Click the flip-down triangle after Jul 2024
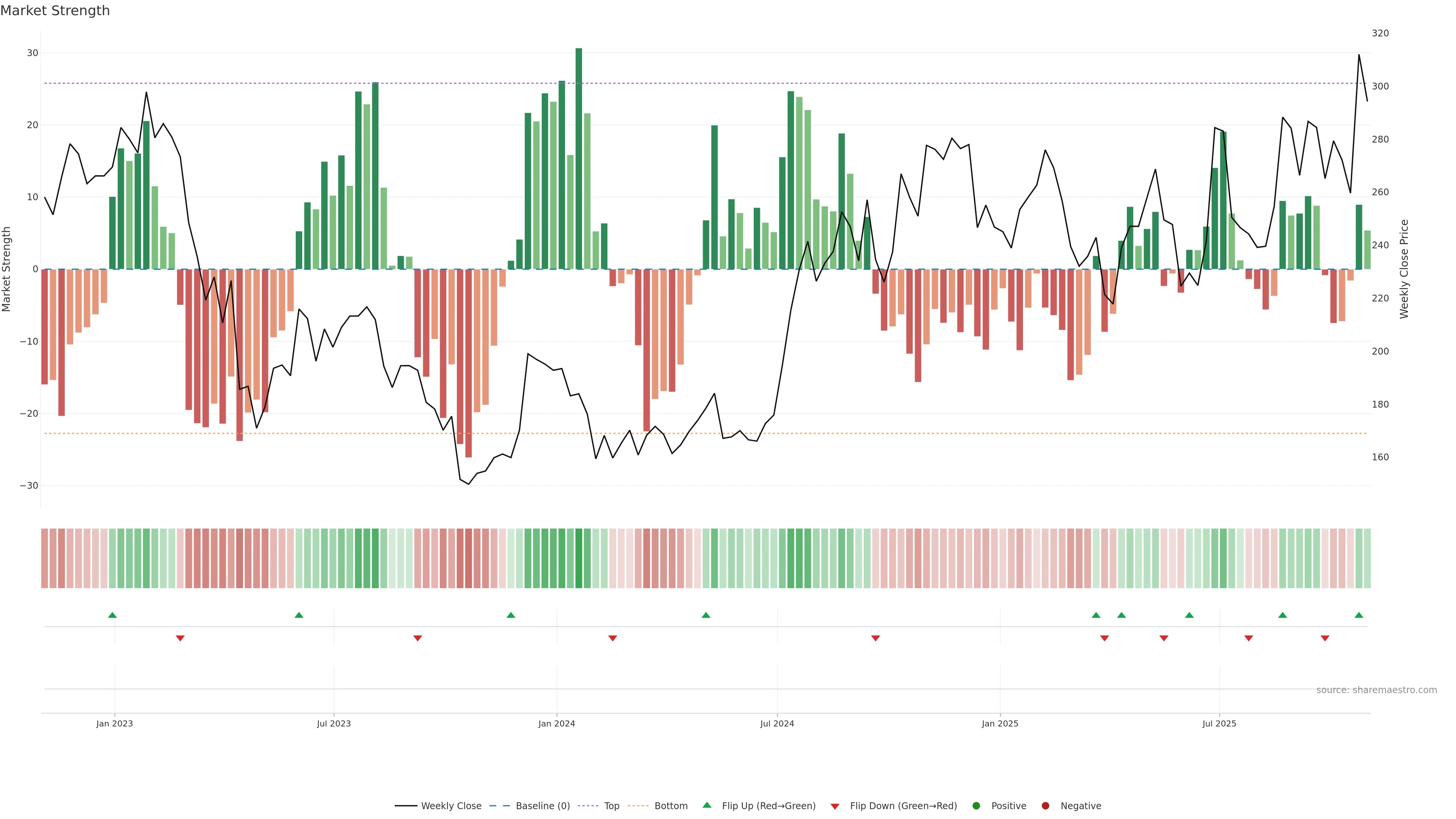 pos(875,638)
